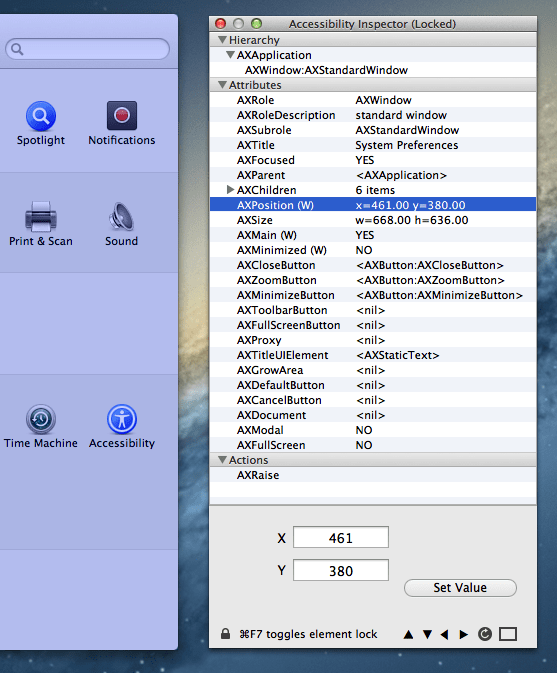Open the Accessibility preference pane
557x673 pixels.
[122, 426]
